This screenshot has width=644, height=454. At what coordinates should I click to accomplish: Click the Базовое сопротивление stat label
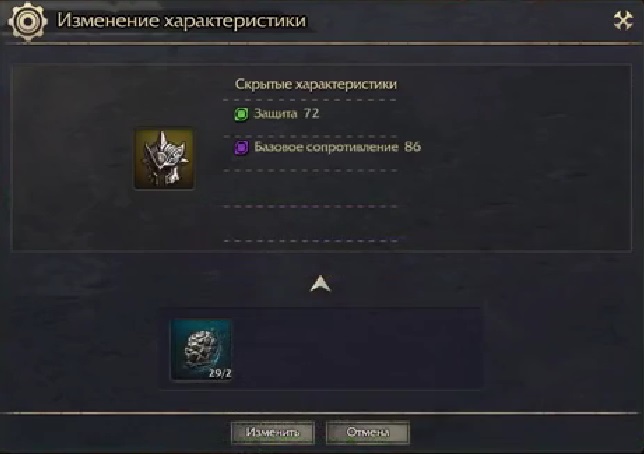pyautogui.click(x=326, y=147)
